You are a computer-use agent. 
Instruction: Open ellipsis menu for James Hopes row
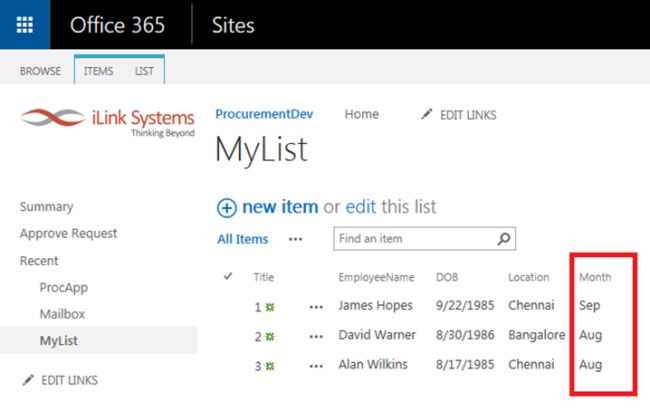(x=317, y=305)
